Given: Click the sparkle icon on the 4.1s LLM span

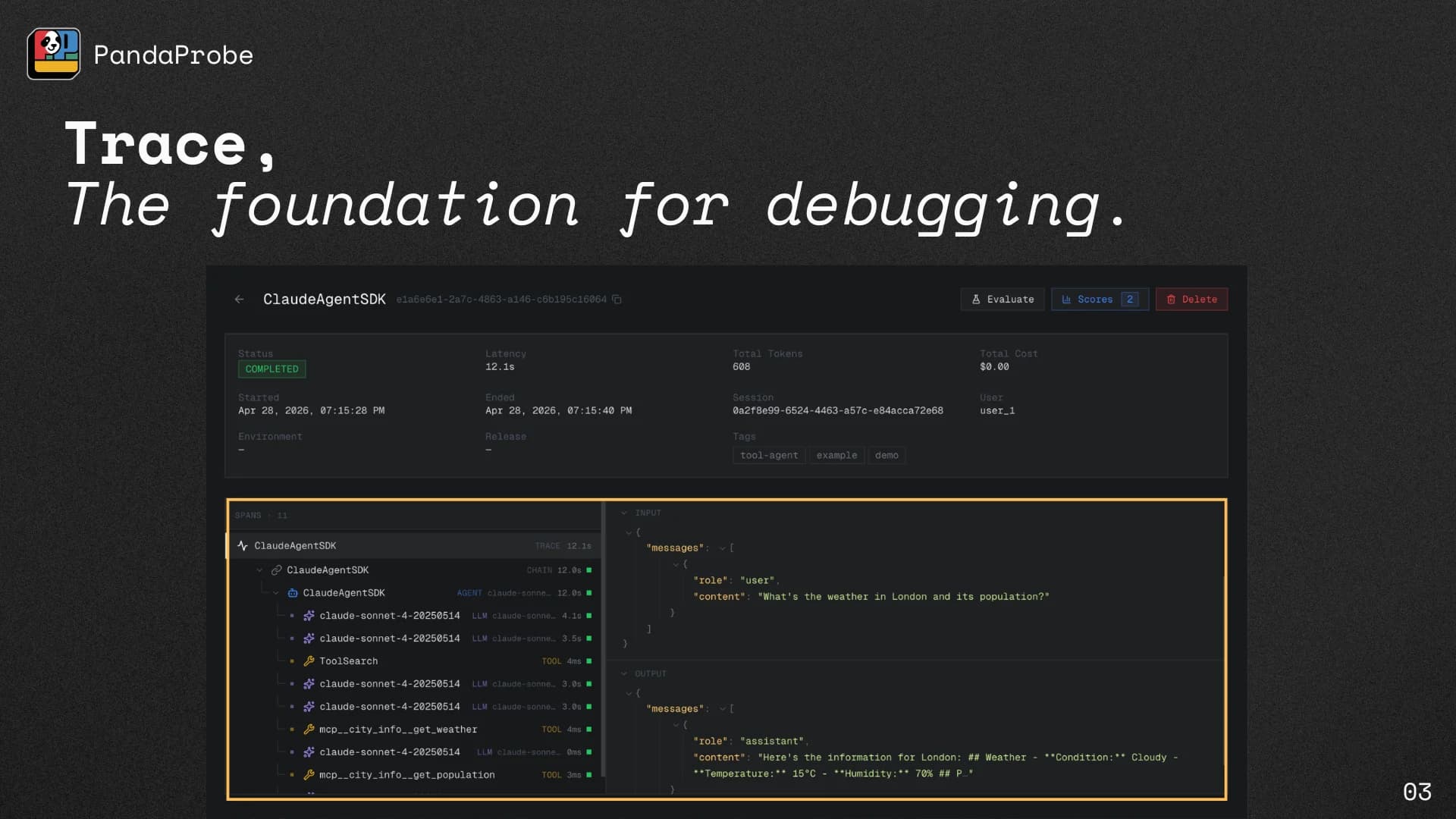Looking at the screenshot, I should pos(309,616).
